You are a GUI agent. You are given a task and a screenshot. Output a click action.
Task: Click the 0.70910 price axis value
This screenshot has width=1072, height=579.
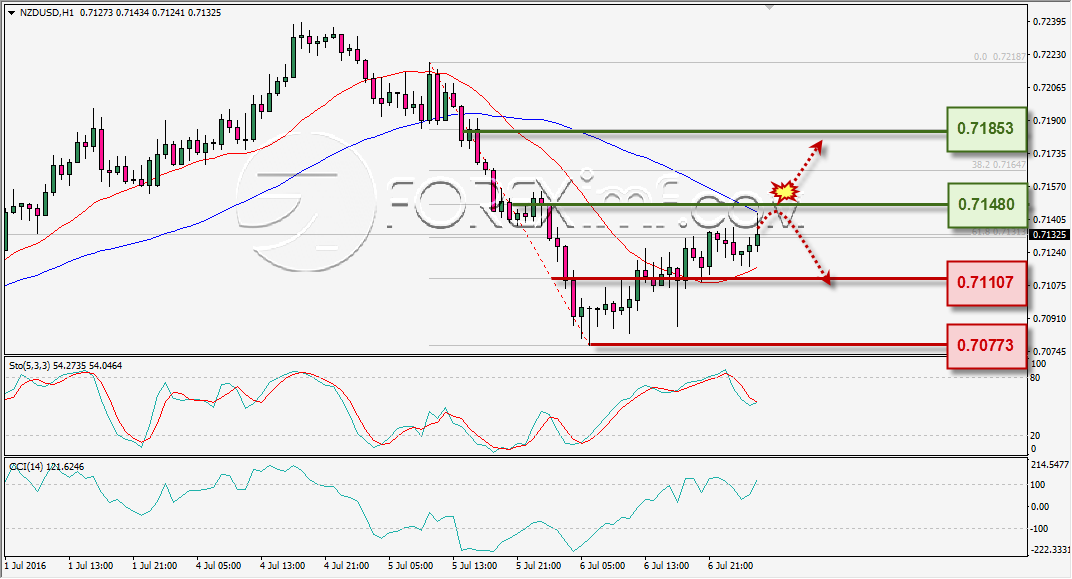(x=1049, y=319)
